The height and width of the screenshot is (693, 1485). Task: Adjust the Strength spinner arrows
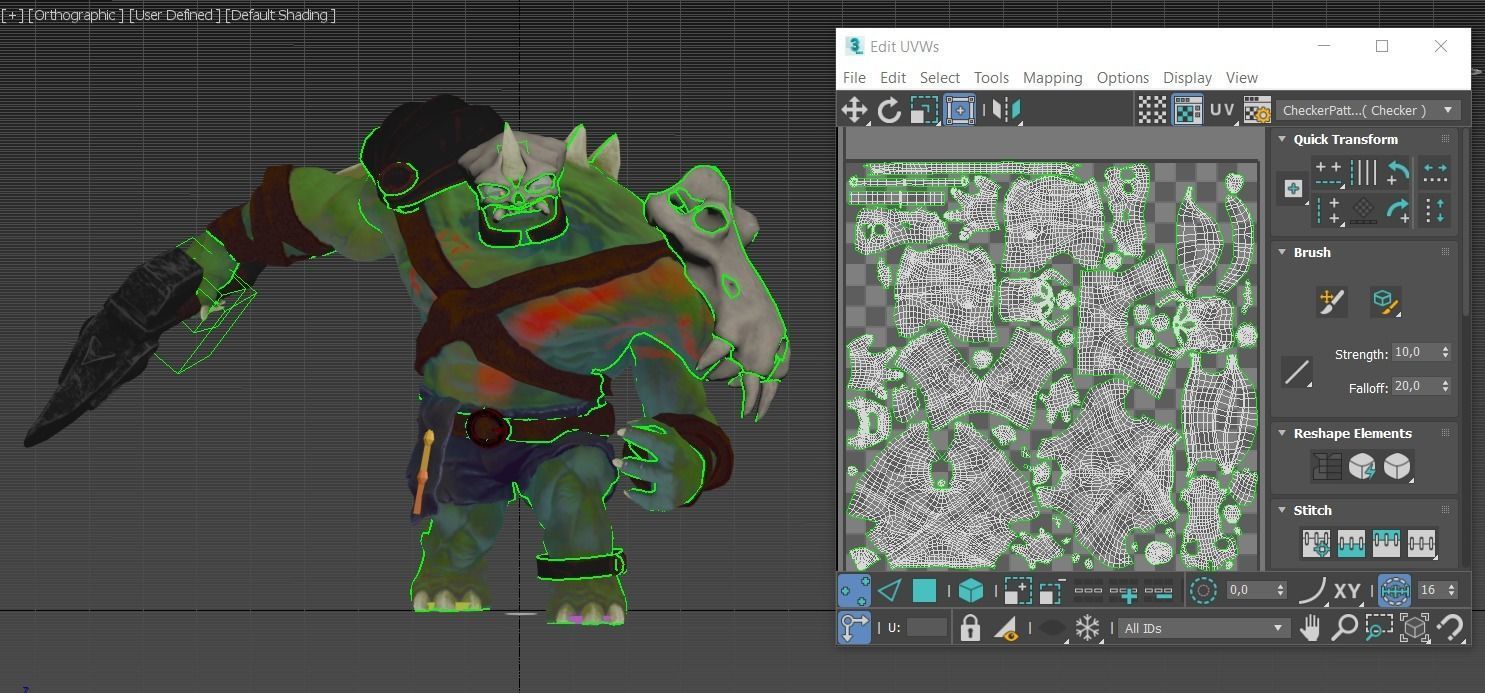(x=1445, y=353)
